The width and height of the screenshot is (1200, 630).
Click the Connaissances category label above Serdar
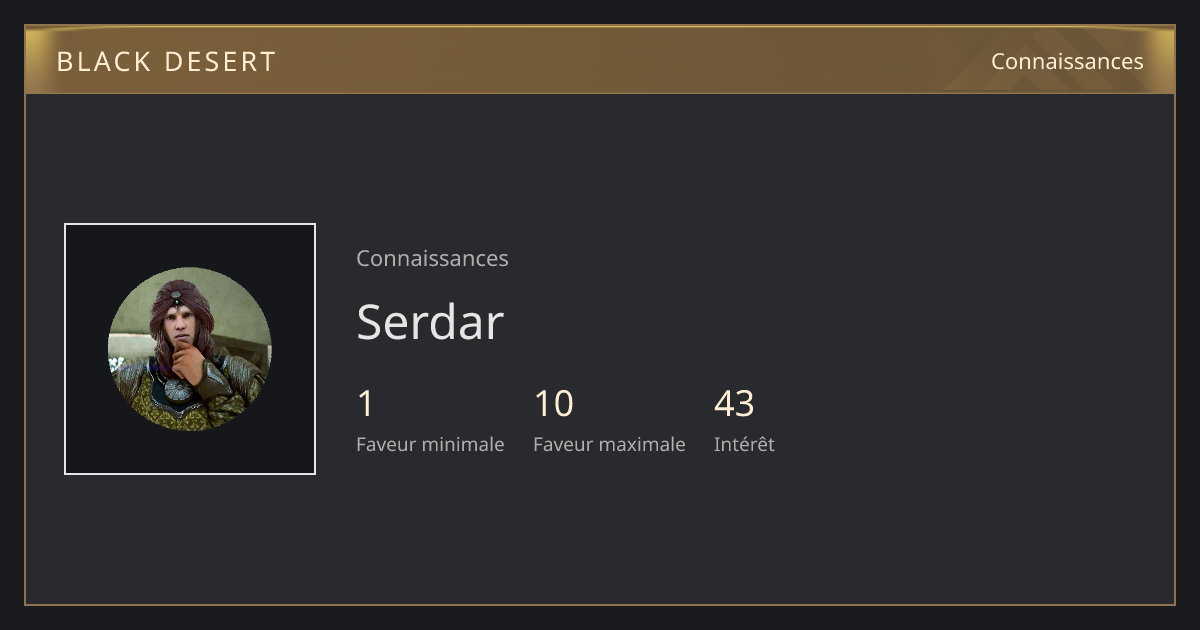coord(432,258)
